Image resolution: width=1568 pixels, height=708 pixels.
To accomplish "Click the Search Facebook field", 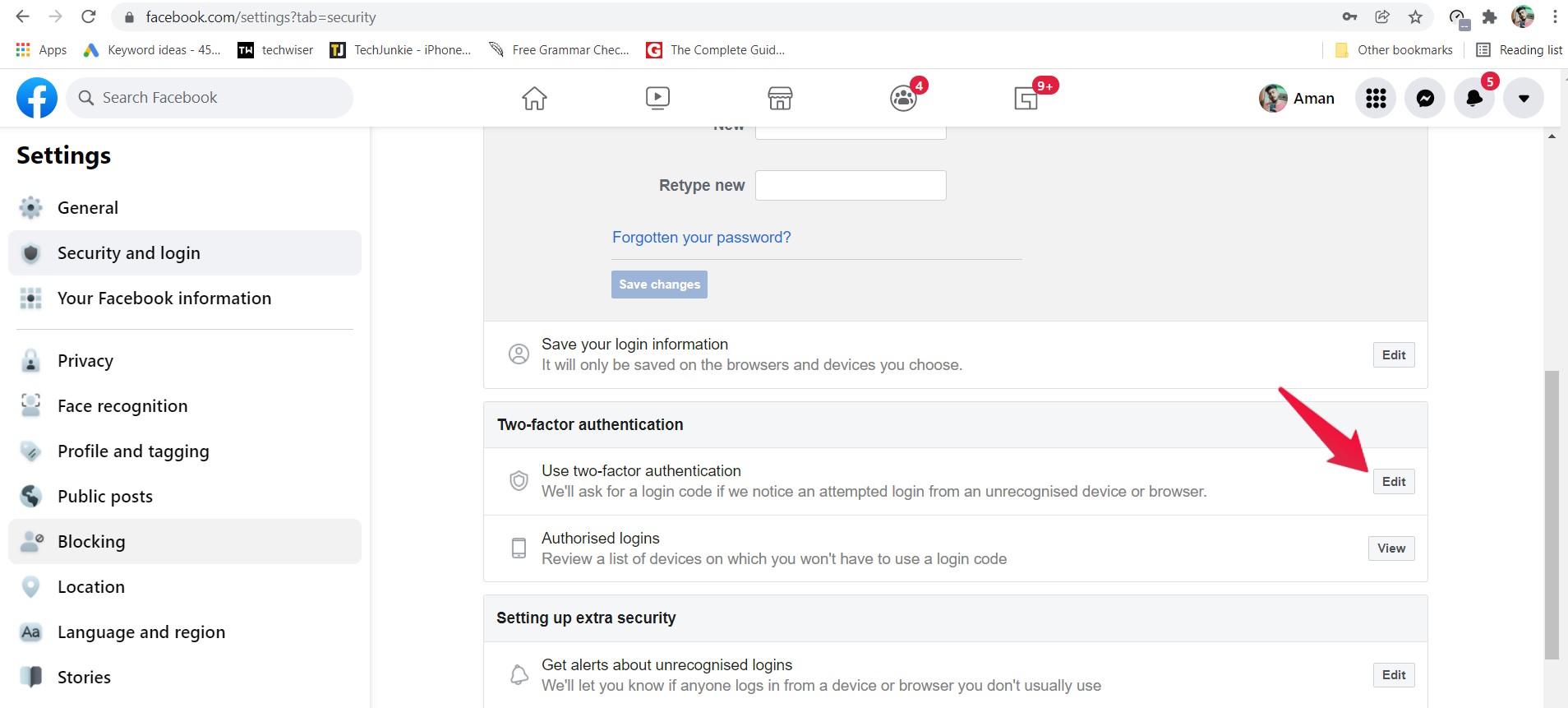I will point(210,98).
